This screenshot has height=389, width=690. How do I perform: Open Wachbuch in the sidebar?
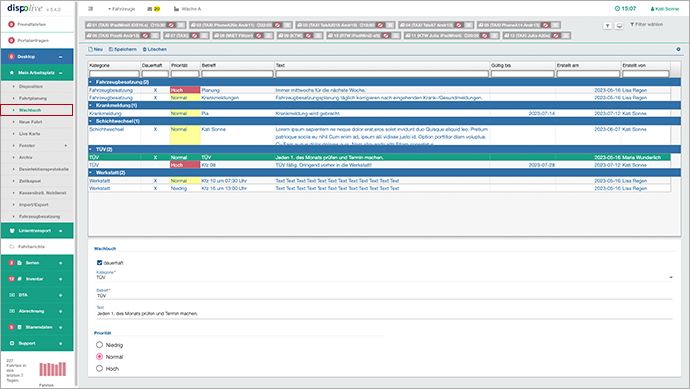click(x=30, y=110)
